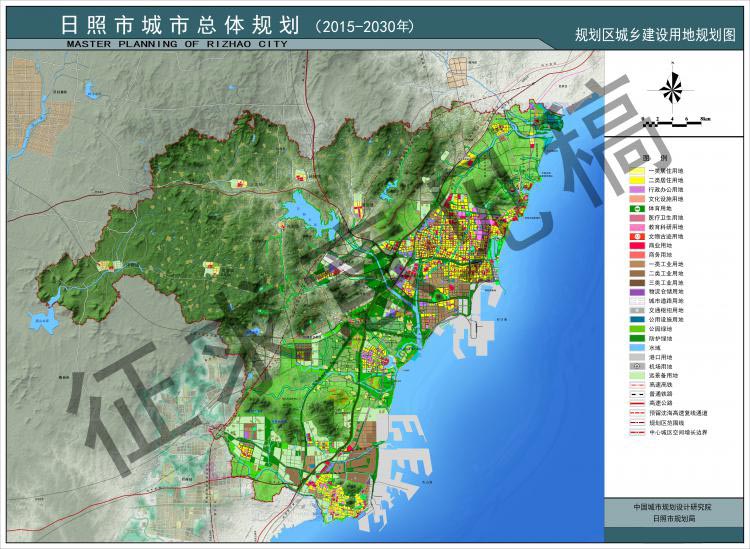Viewport: 750px width, 549px height.
Task: Click the ordinary railway (普通铁路) line symbol
Action: [636, 394]
